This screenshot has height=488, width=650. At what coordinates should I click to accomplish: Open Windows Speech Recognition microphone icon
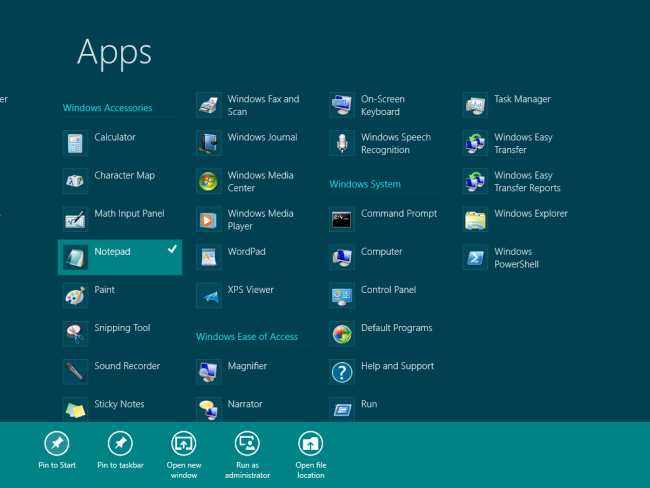click(342, 143)
